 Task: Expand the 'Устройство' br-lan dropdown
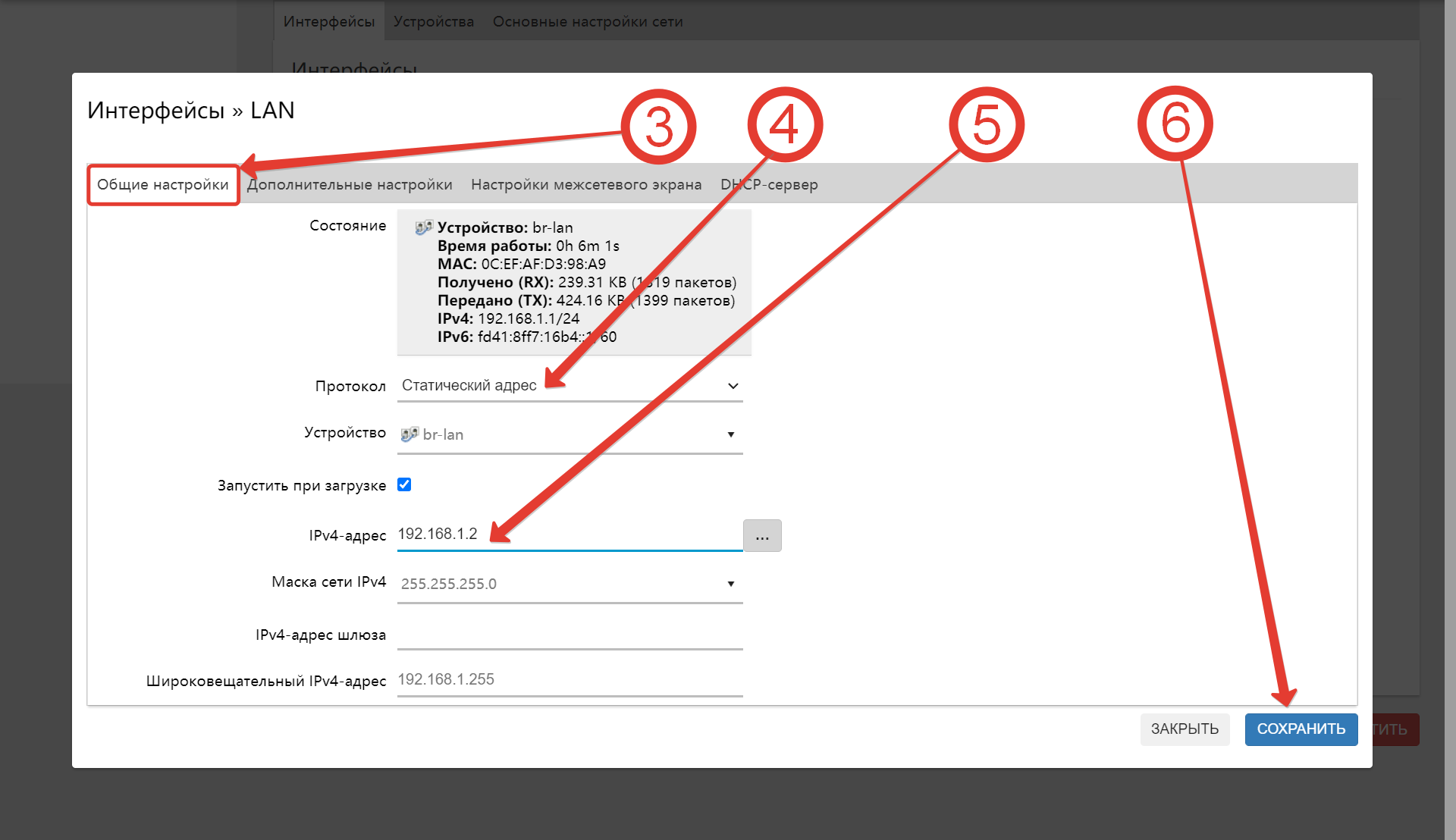730,434
